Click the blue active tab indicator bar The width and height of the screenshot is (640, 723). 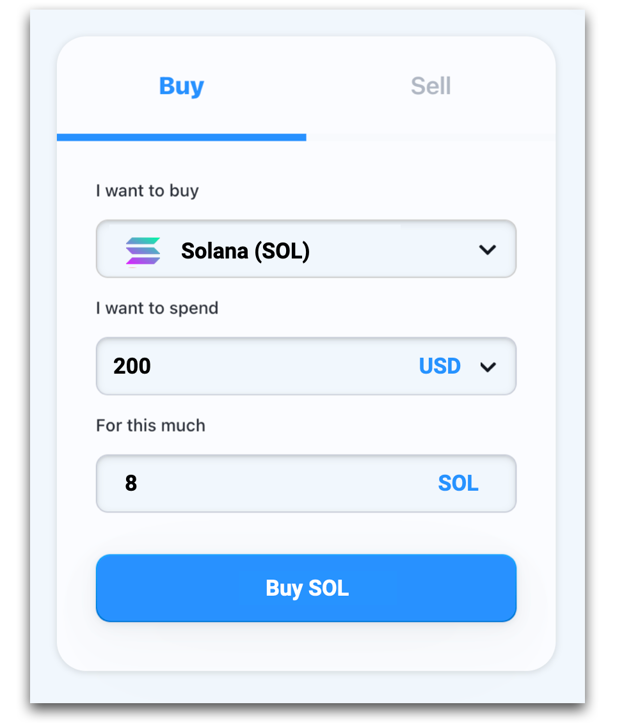click(181, 137)
